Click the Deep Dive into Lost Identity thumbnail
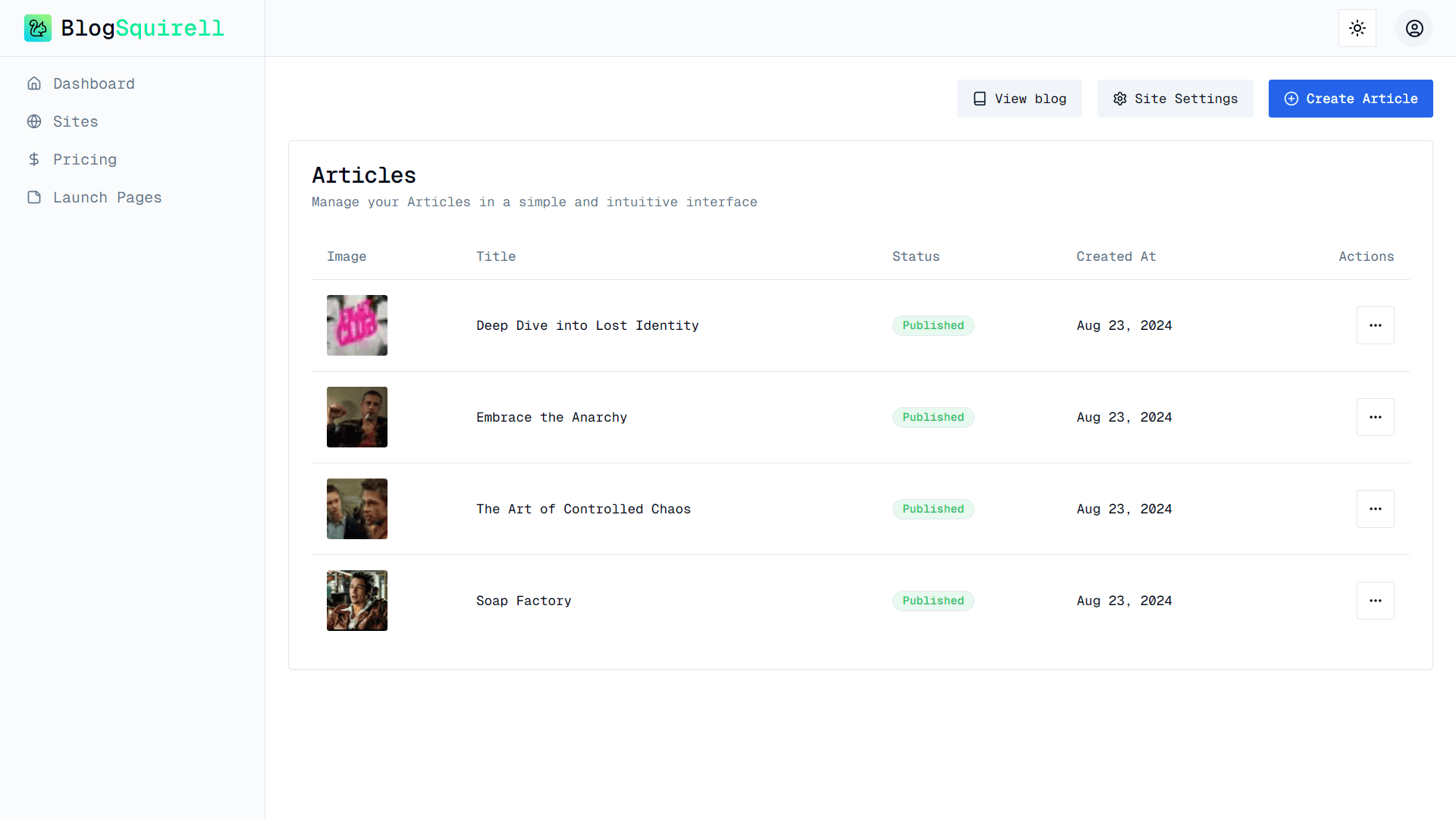Viewport: 1456px width, 819px height. tap(357, 325)
